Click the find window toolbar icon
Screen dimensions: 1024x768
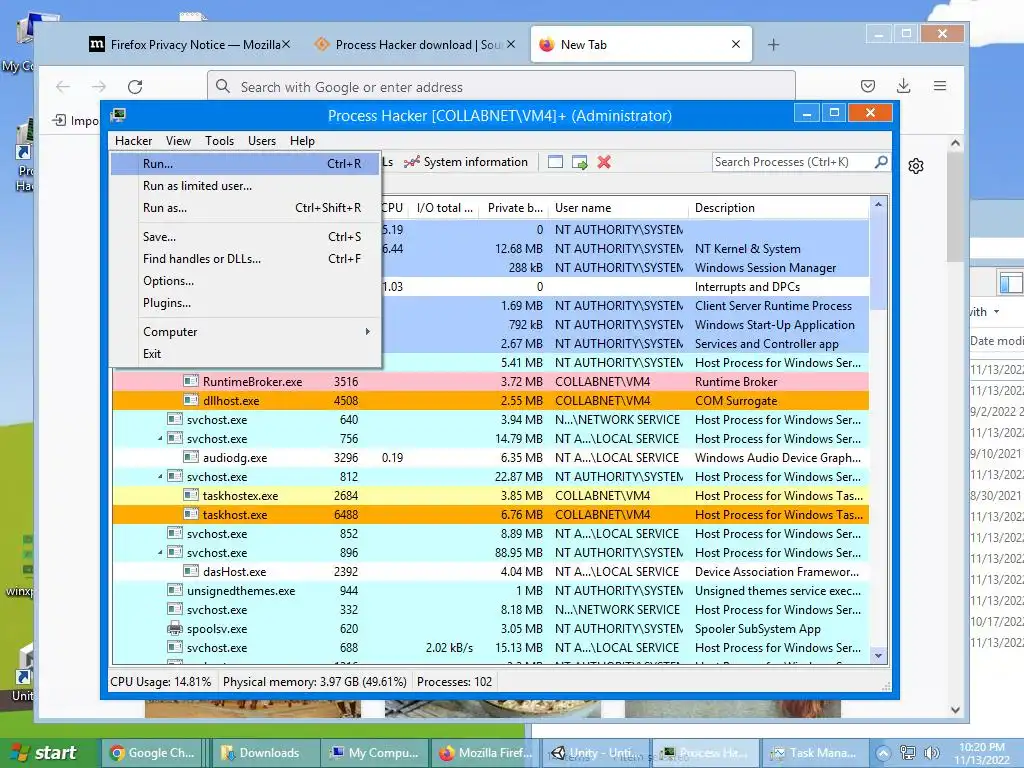point(555,162)
